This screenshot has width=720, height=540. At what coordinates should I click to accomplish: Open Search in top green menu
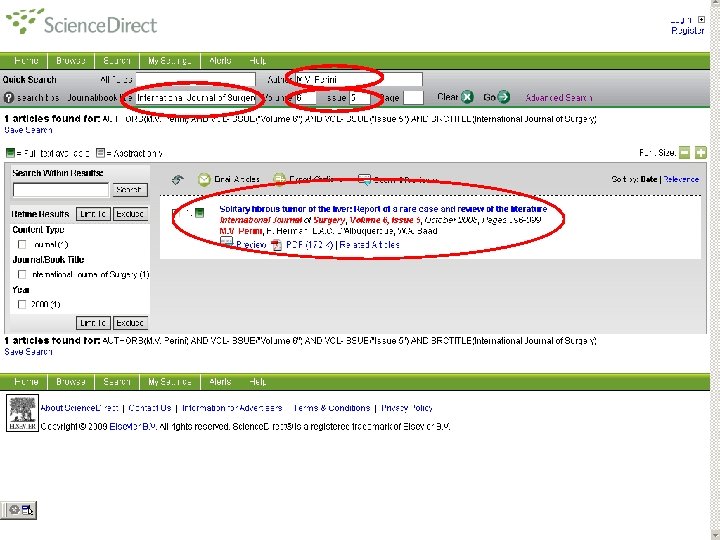pyautogui.click(x=117, y=61)
